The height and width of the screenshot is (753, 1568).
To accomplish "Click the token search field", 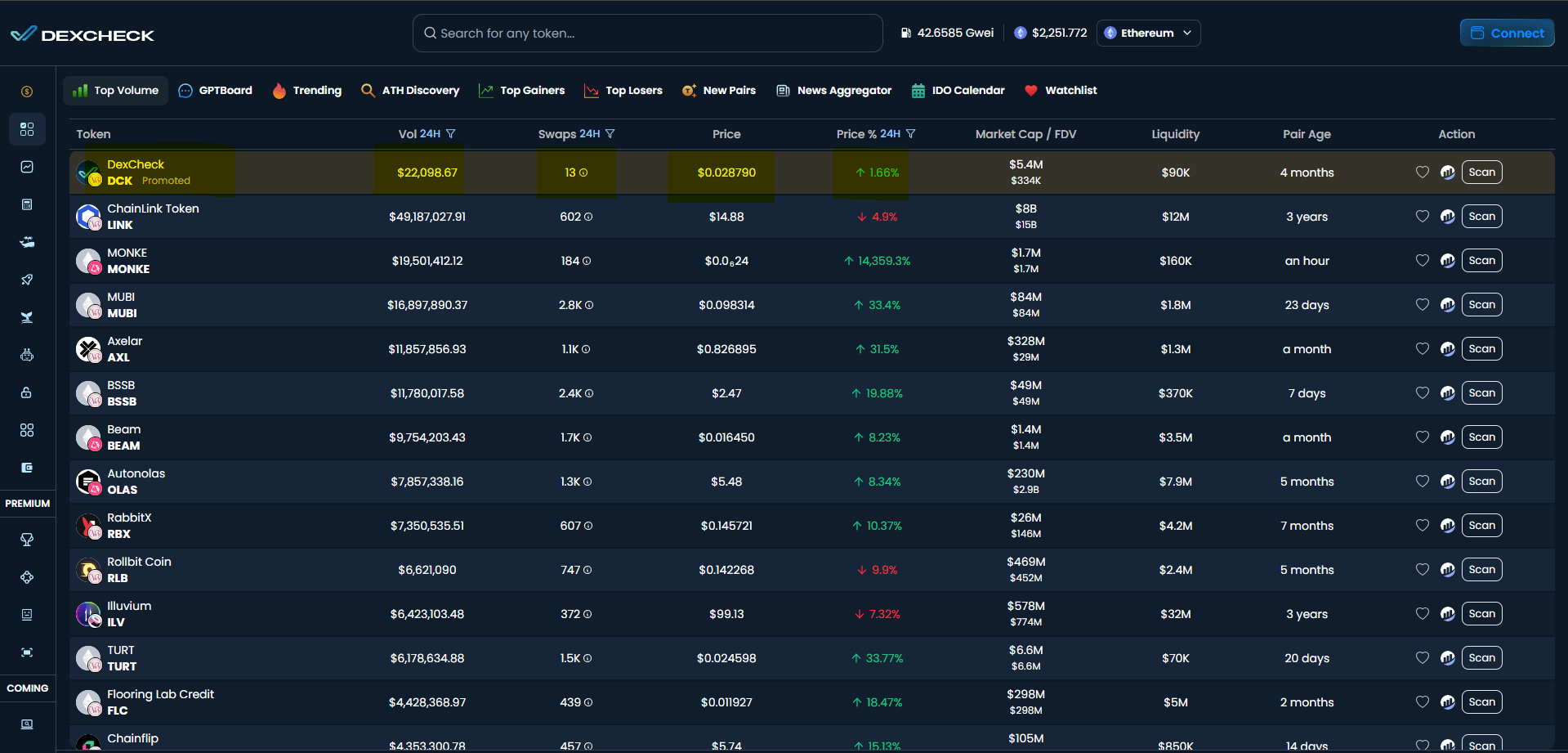I will tap(647, 34).
